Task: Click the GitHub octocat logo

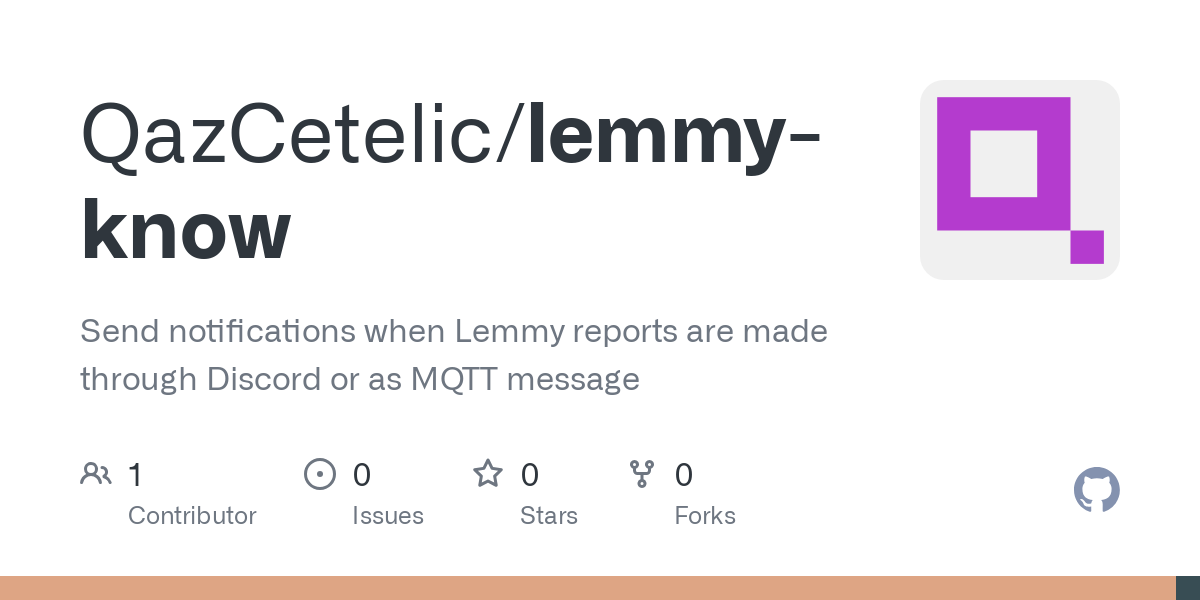Action: [1096, 490]
